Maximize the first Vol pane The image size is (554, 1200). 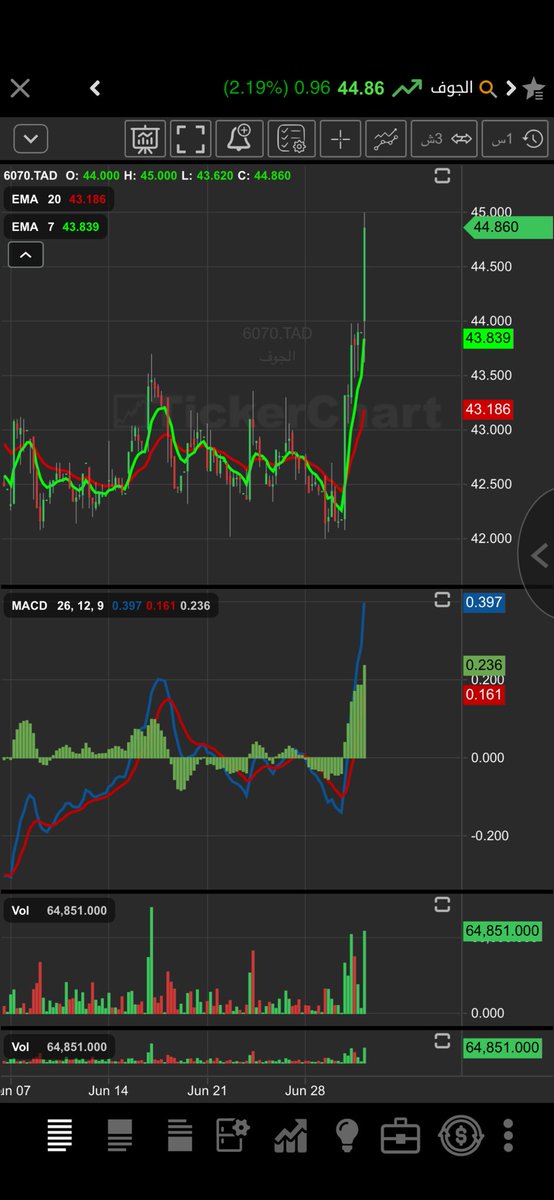[441, 904]
